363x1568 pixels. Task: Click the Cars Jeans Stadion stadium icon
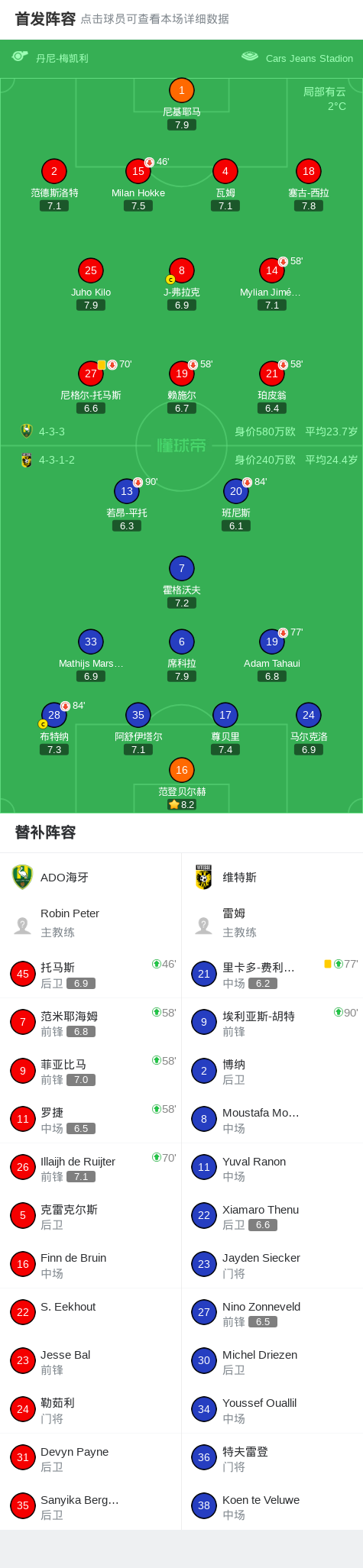tap(250, 57)
